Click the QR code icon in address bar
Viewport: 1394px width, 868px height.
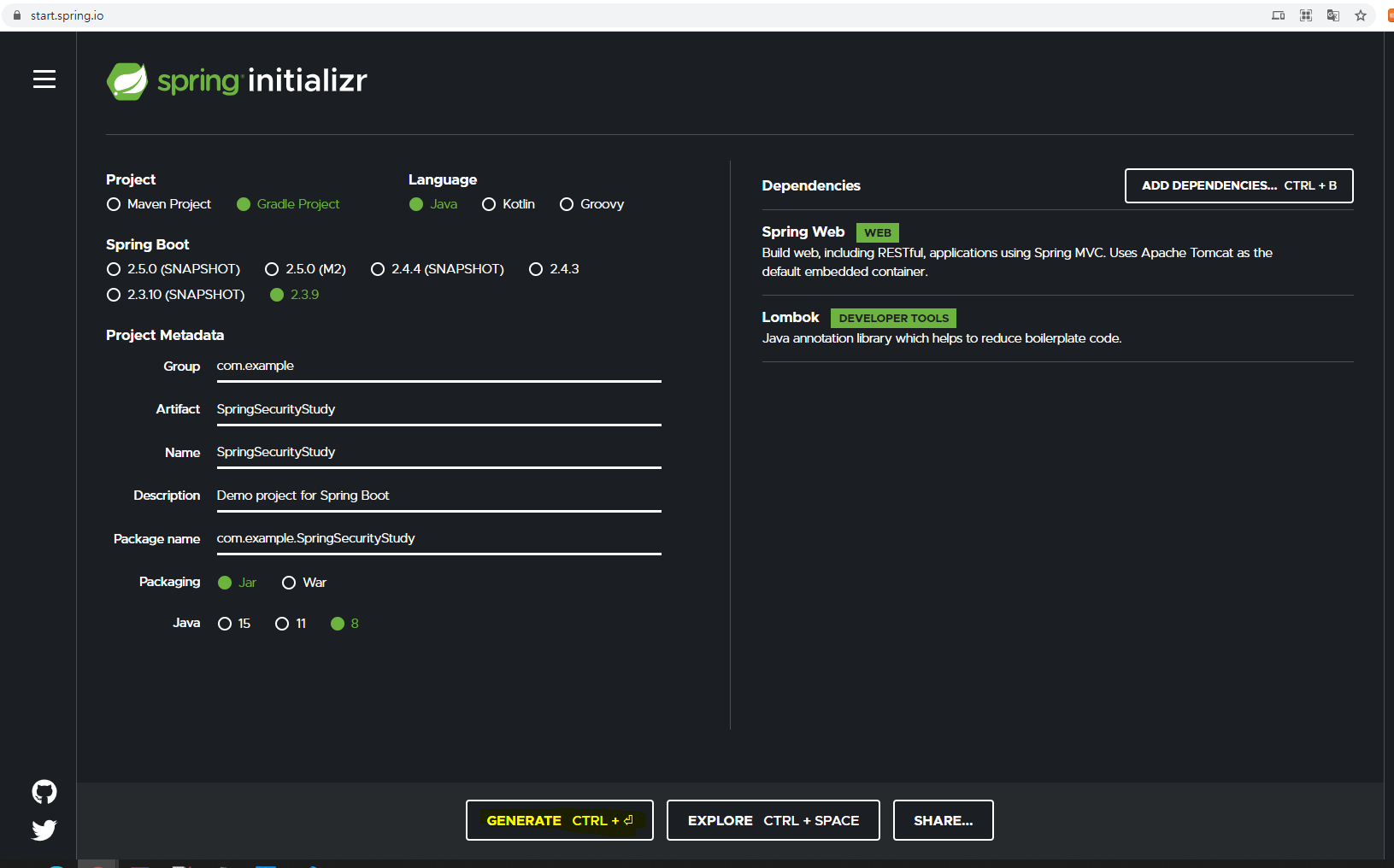point(1306,15)
